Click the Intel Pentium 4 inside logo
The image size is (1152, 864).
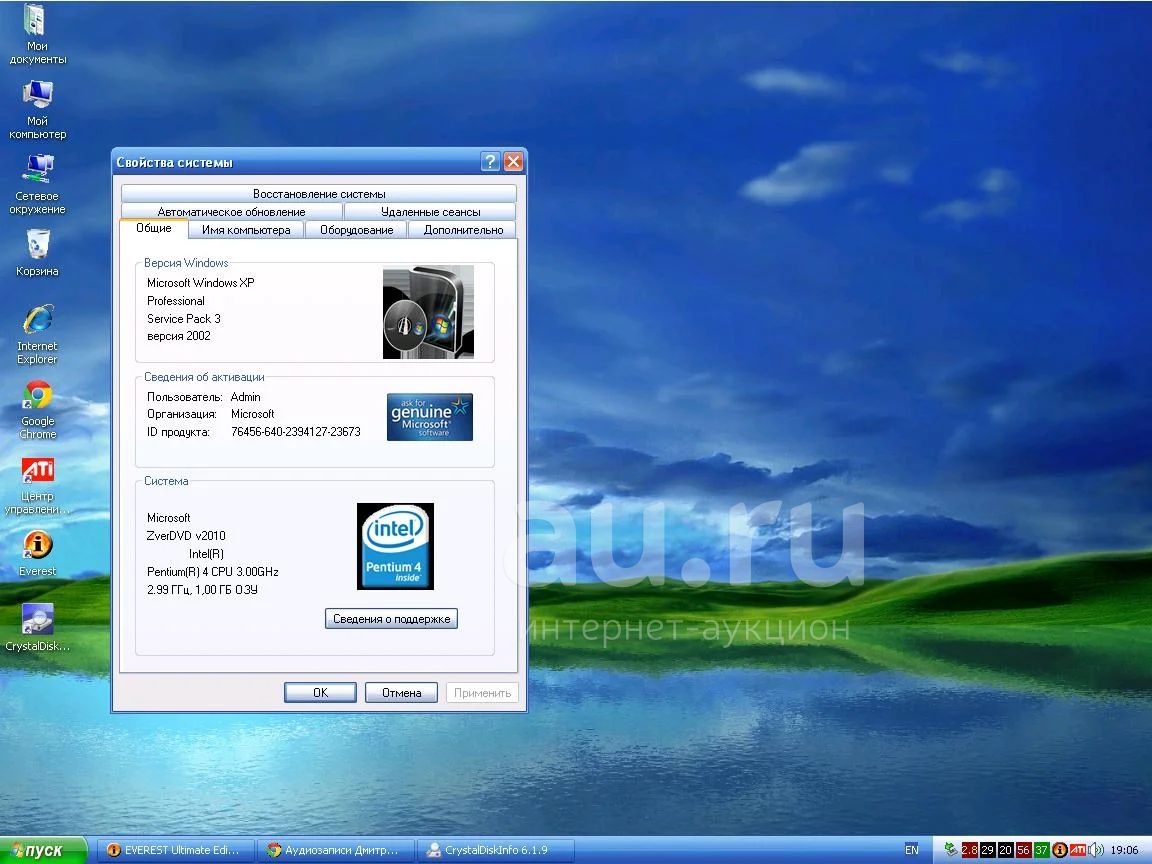[395, 546]
